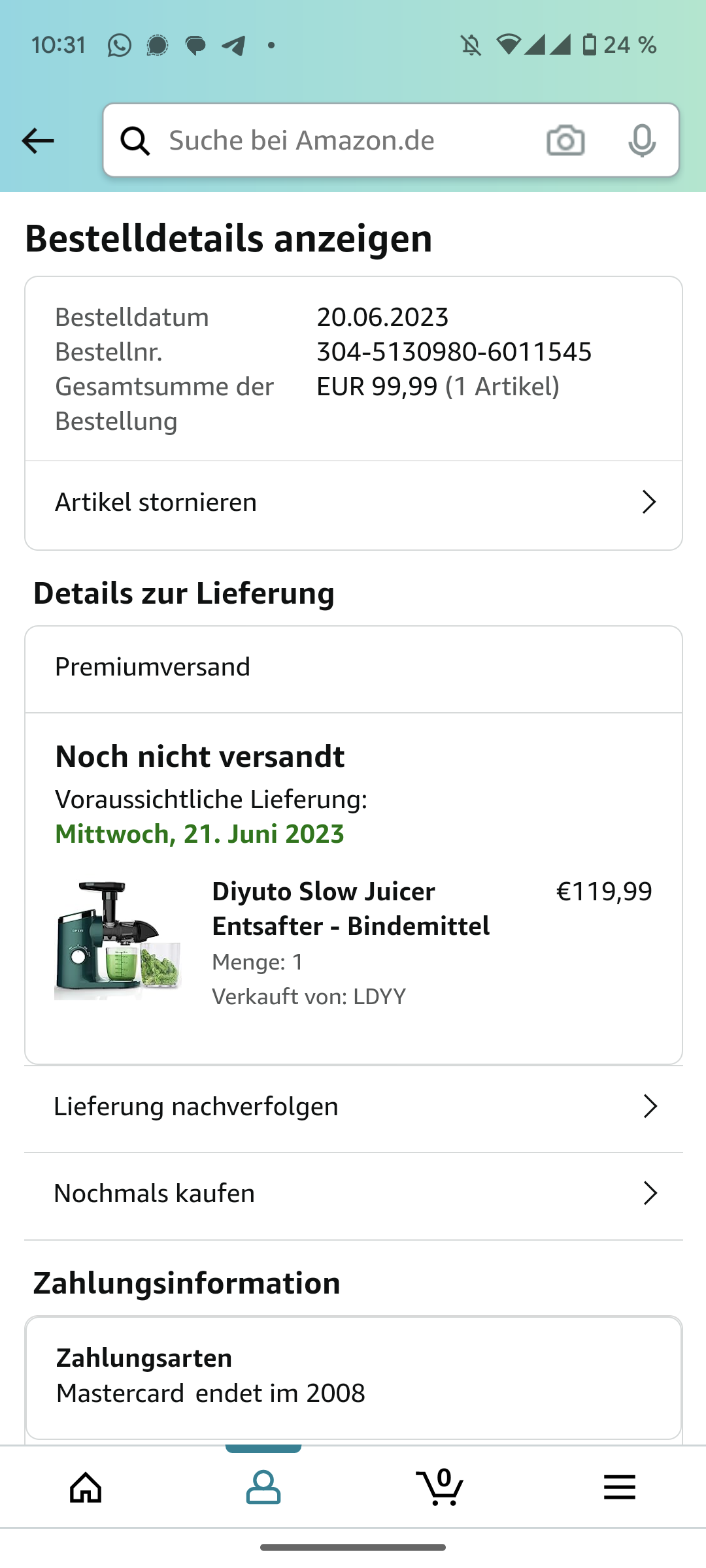
Task: Tap the Mastercard payment method entry
Action: pyautogui.click(x=210, y=1394)
